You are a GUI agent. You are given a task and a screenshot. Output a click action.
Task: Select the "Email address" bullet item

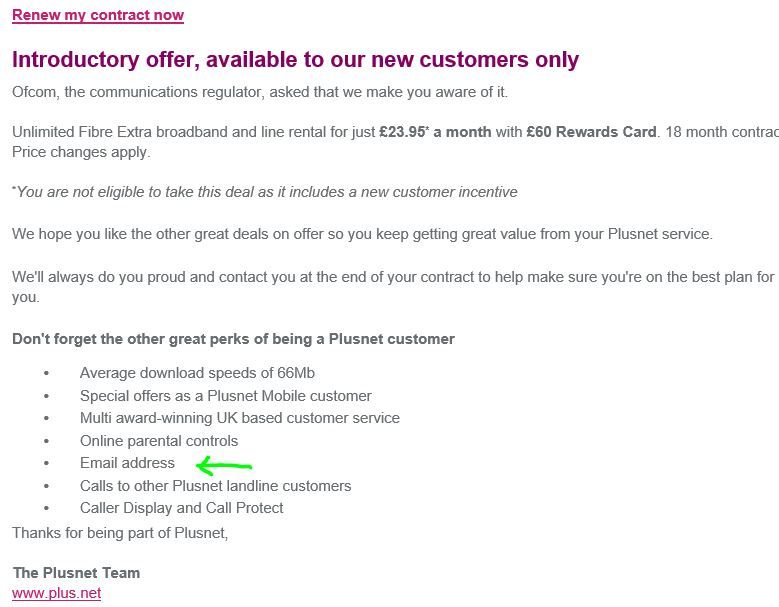click(127, 463)
